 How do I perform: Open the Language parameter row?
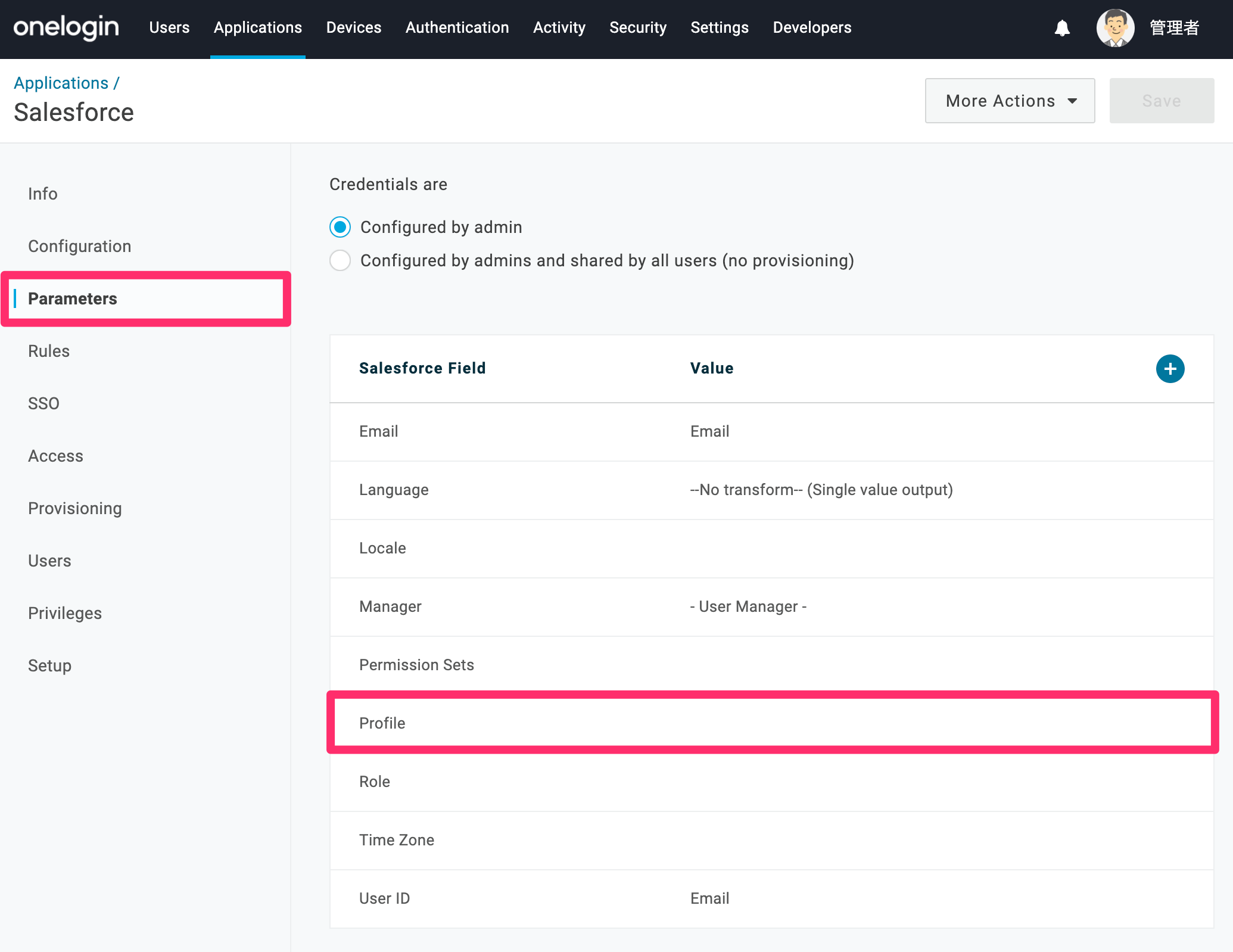pos(772,490)
